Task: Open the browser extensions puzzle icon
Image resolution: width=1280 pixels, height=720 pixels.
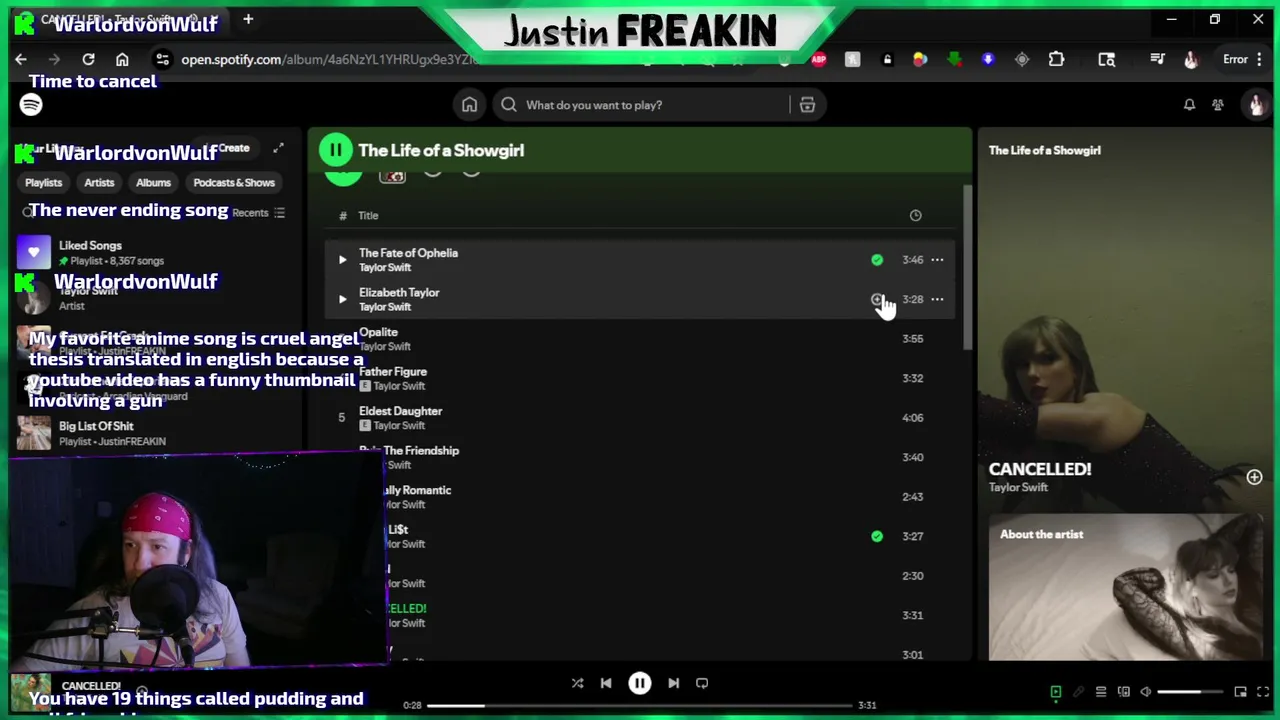Action: pos(1056,59)
